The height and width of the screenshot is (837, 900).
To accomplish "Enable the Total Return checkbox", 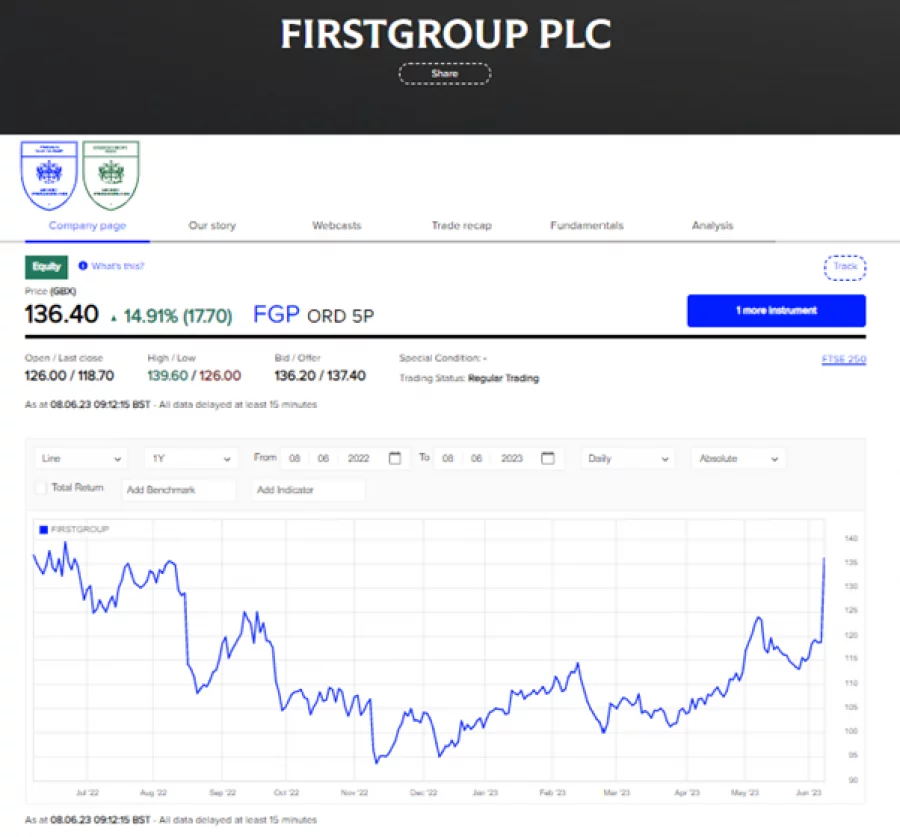I will tap(40, 488).
